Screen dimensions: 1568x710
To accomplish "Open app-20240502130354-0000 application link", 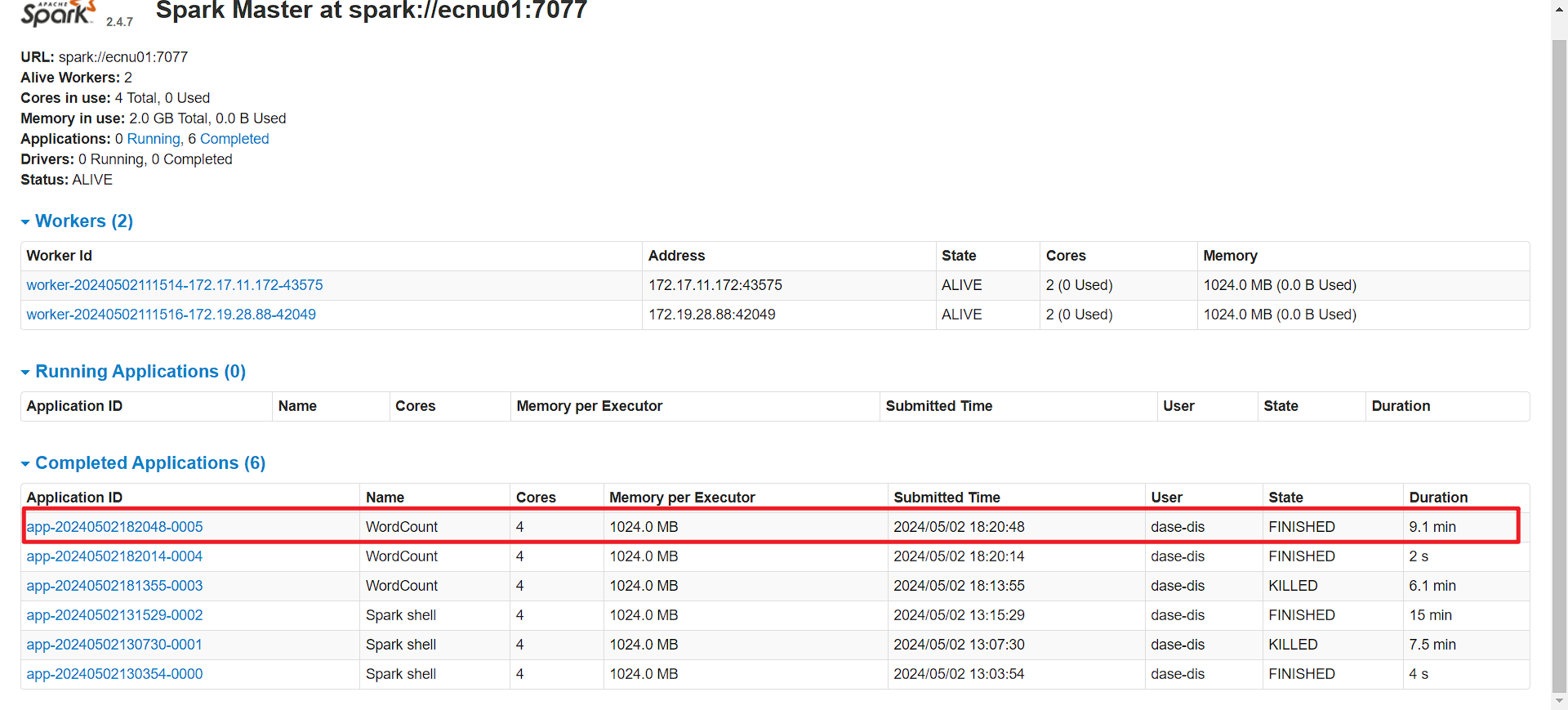I will point(114,674).
